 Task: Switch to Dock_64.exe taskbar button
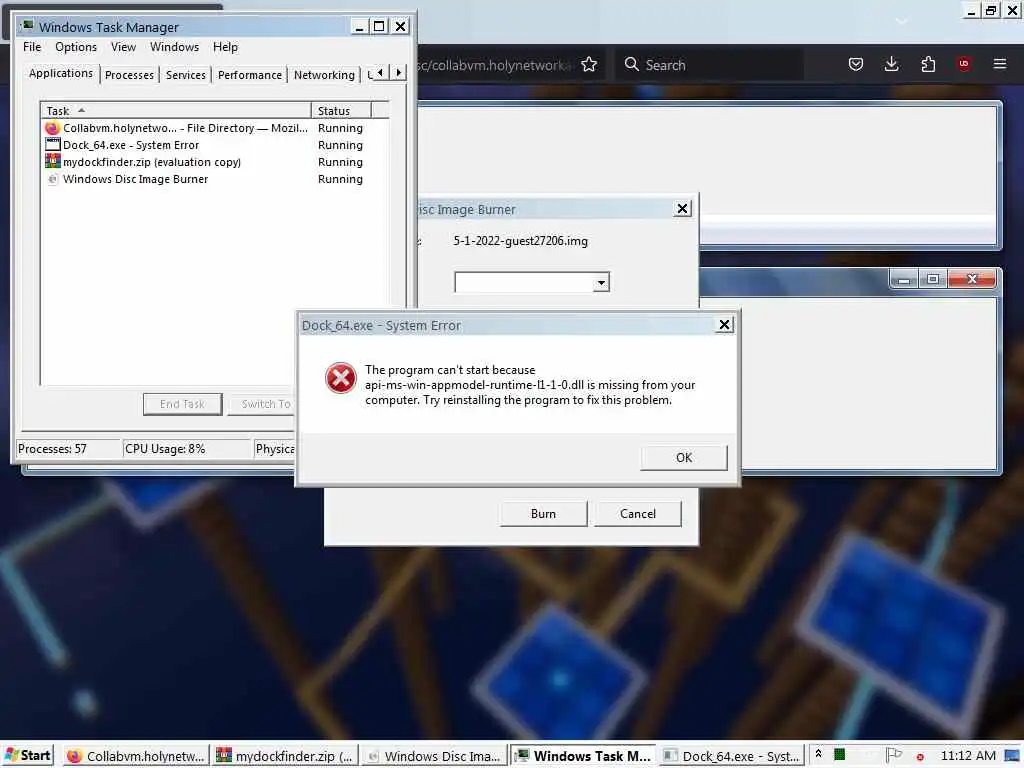[x=732, y=756]
